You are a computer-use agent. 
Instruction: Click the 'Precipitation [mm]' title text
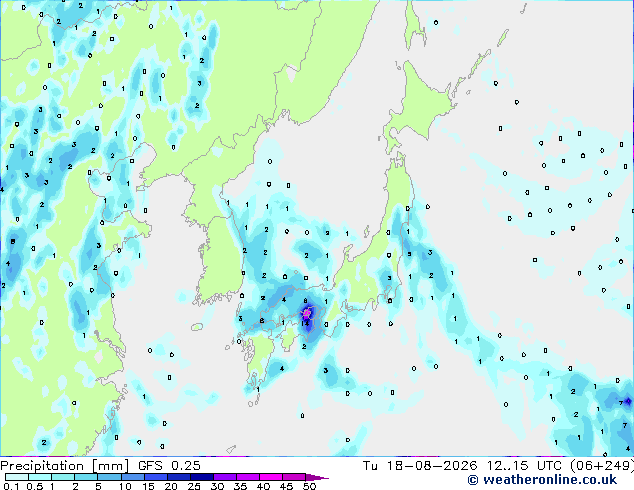[x=64, y=466]
